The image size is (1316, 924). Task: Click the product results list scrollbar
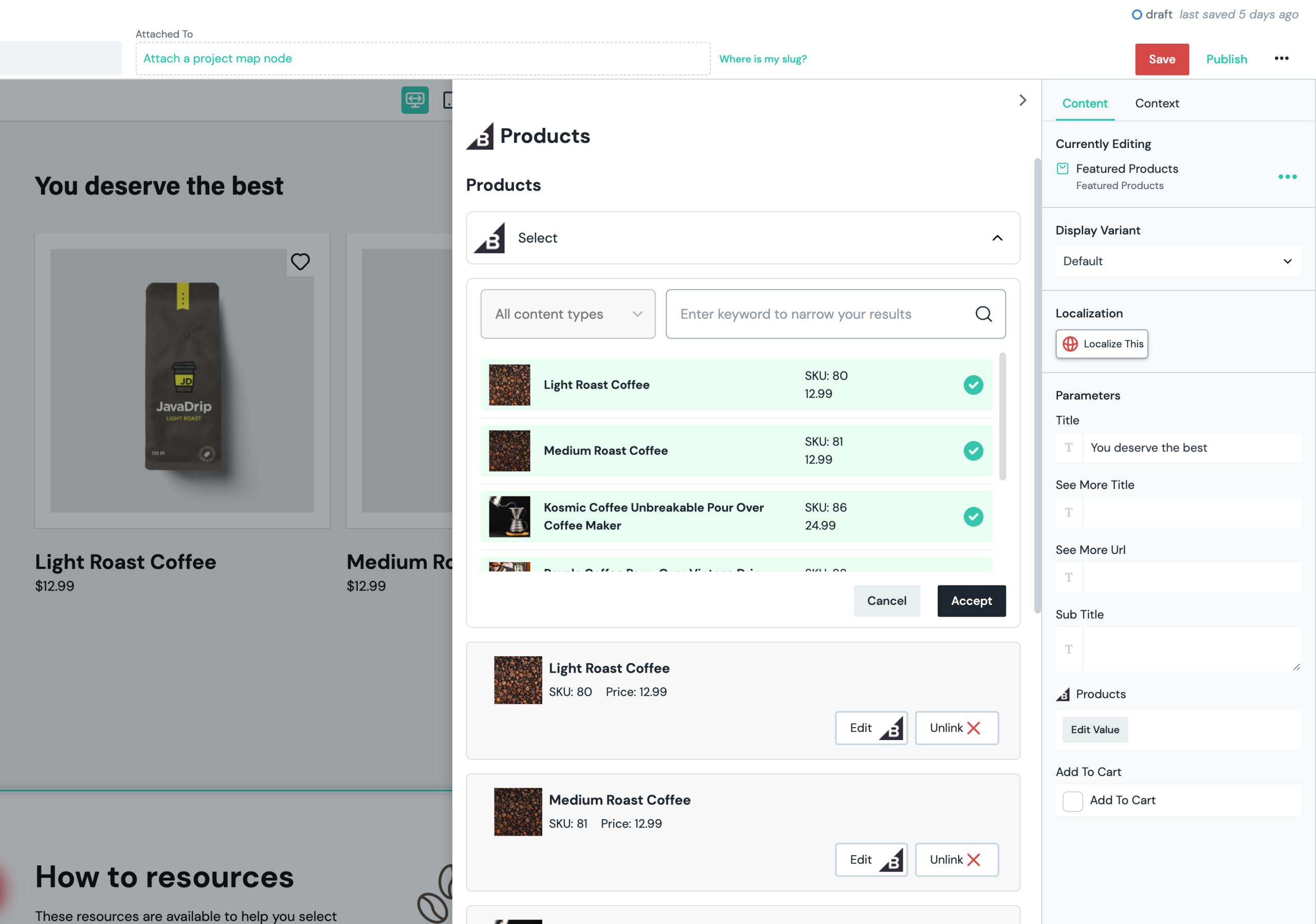tap(1002, 416)
